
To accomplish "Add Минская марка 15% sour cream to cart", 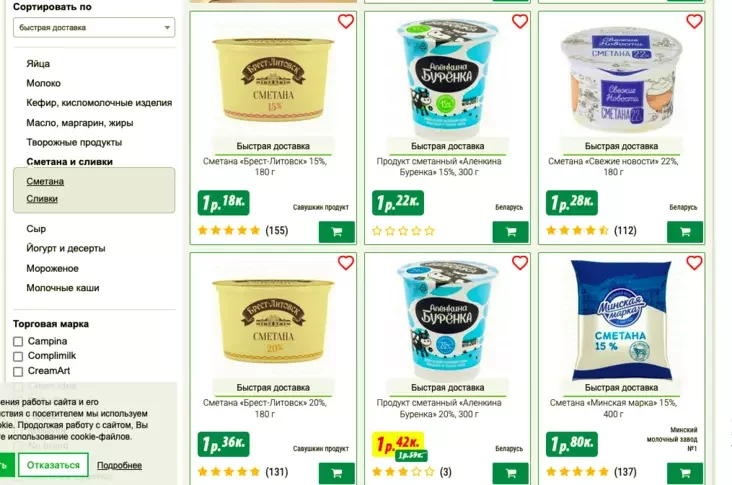I will coord(685,473).
